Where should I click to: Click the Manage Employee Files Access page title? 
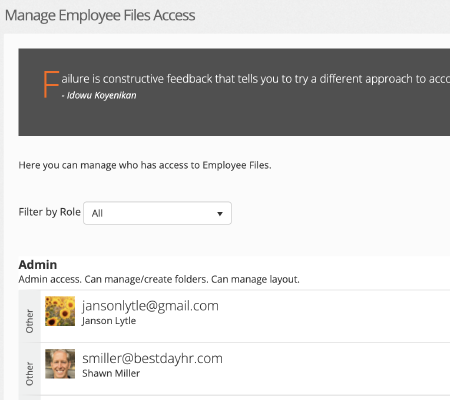click(100, 15)
